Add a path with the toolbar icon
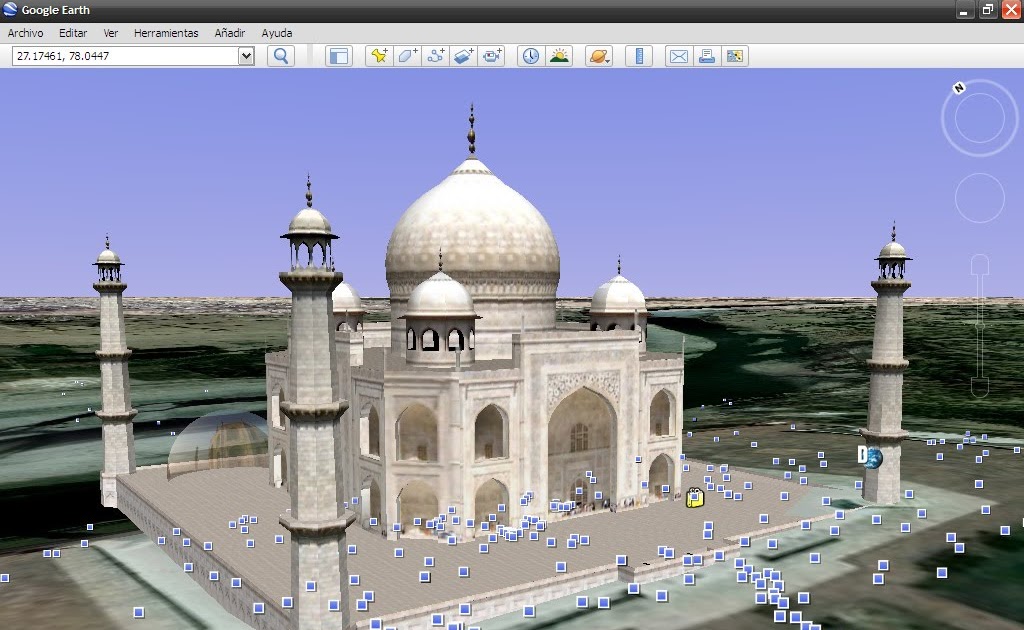 (x=436, y=56)
